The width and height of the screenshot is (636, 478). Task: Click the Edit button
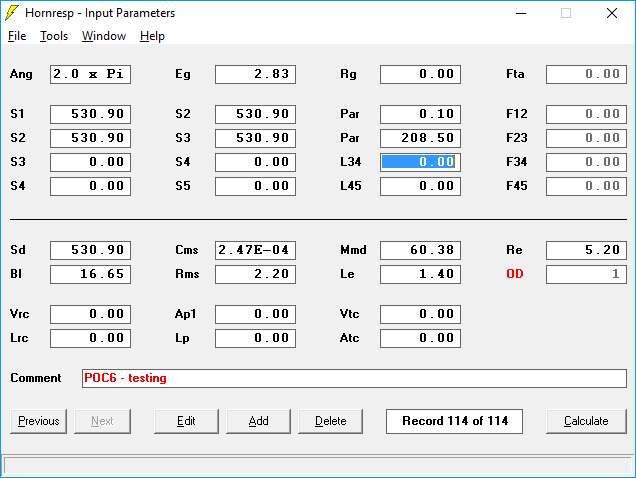click(x=186, y=421)
